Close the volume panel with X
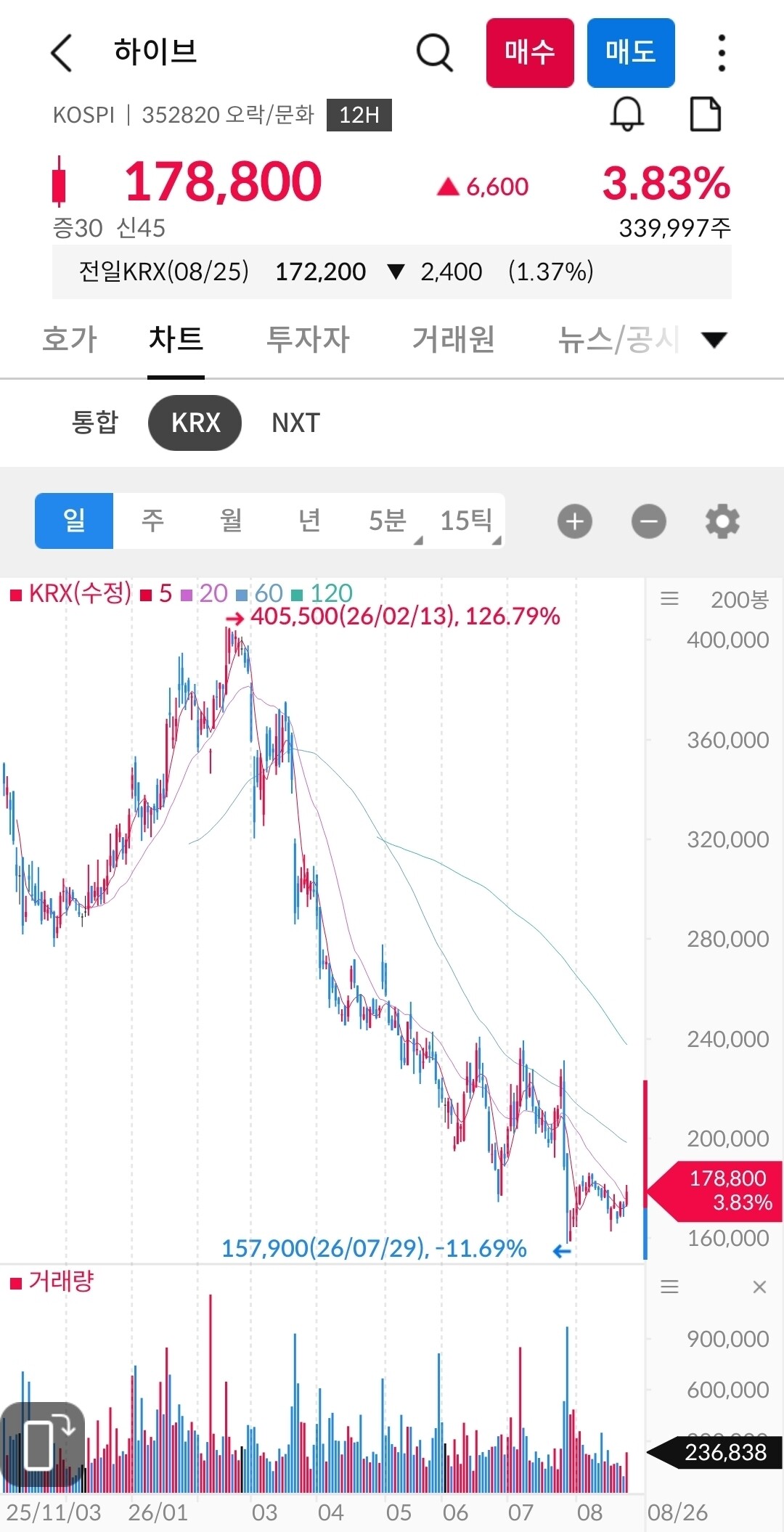This screenshot has width=784, height=1532. click(x=759, y=1287)
